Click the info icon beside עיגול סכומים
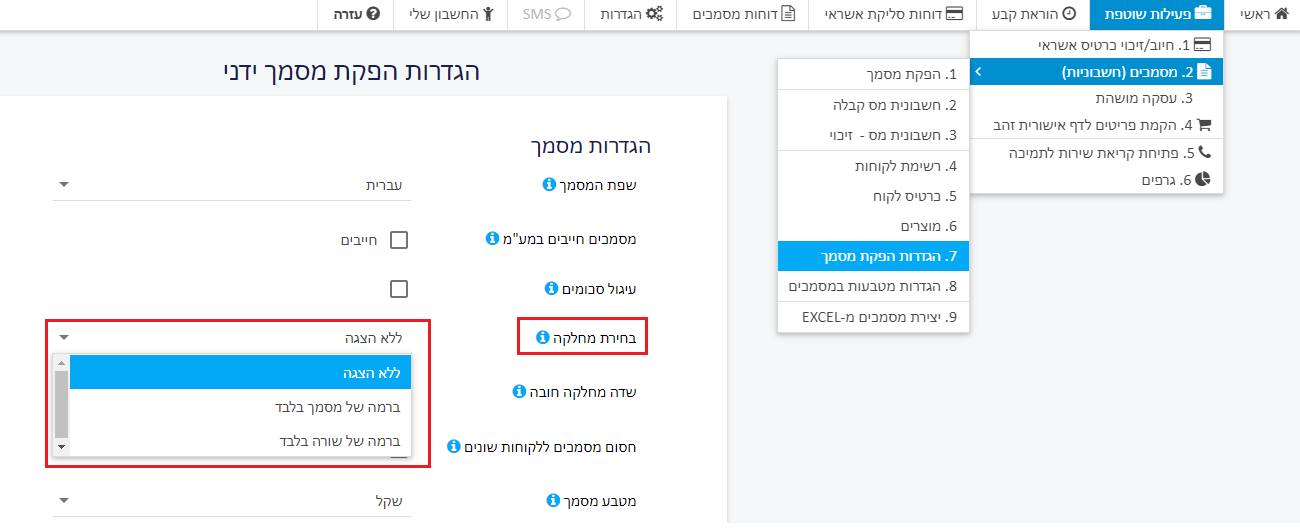 (x=551, y=288)
